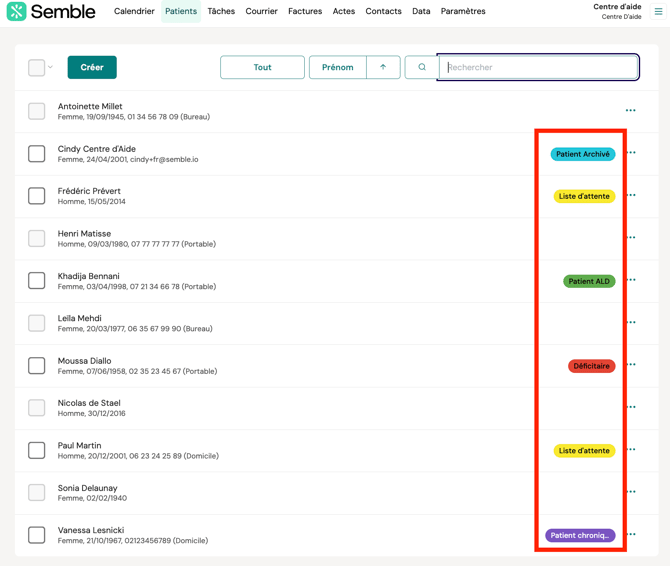
Task: Tick the checkbox next to Paul Martin
Action: (x=37, y=450)
